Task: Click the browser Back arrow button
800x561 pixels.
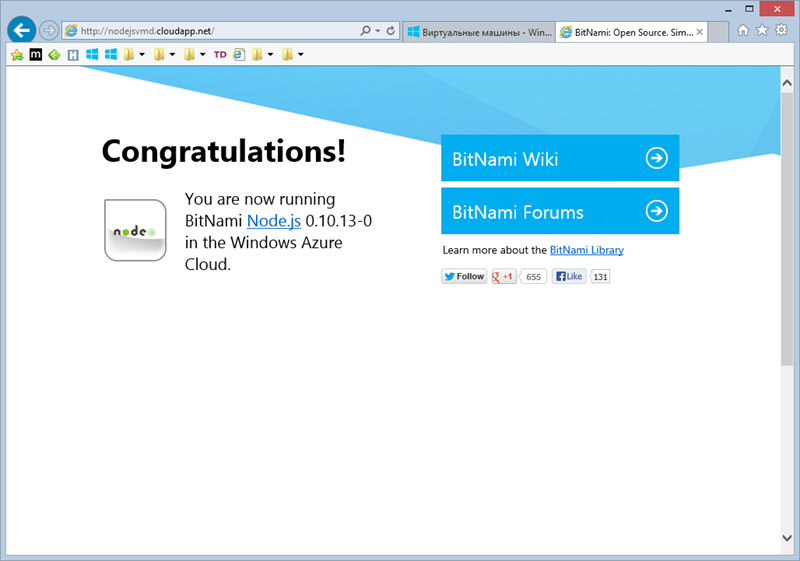Action: pos(21,31)
